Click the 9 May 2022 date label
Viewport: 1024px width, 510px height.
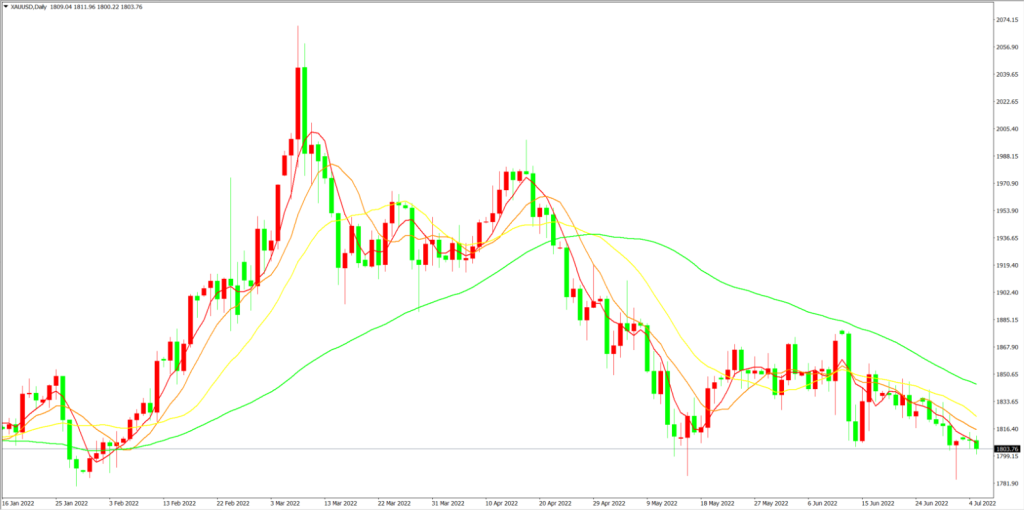pos(662,503)
